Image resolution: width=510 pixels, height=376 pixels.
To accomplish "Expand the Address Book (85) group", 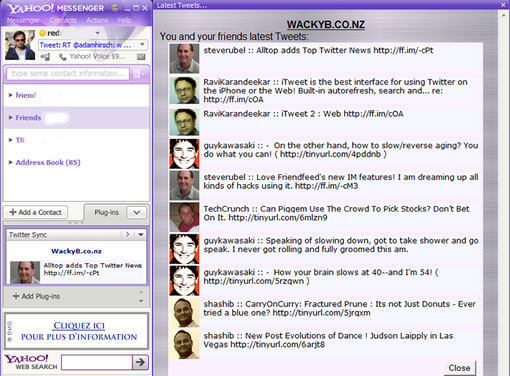I will point(11,162).
